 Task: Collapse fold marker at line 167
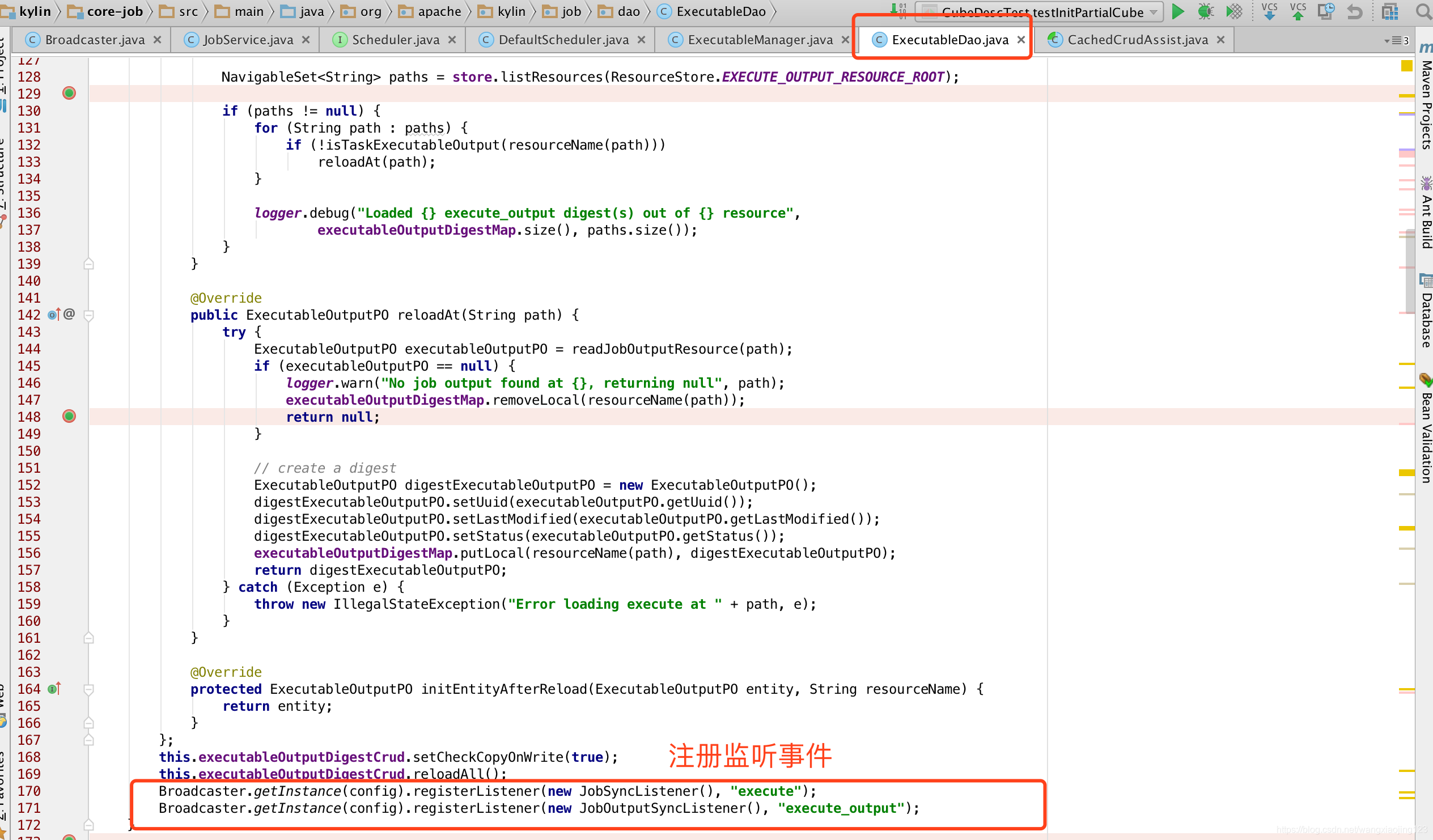pyautogui.click(x=88, y=740)
